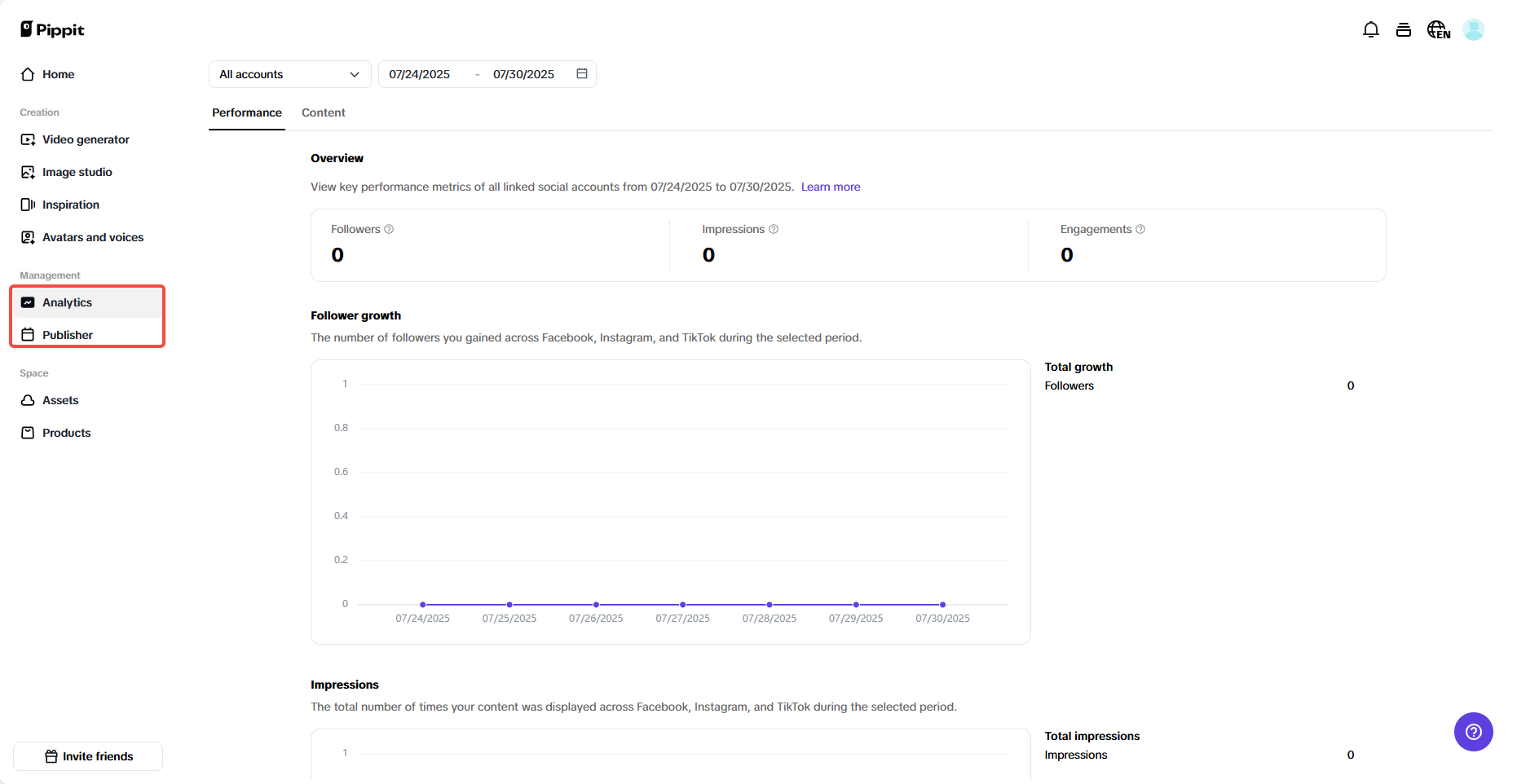Change language with the EN globe icon

1438,29
